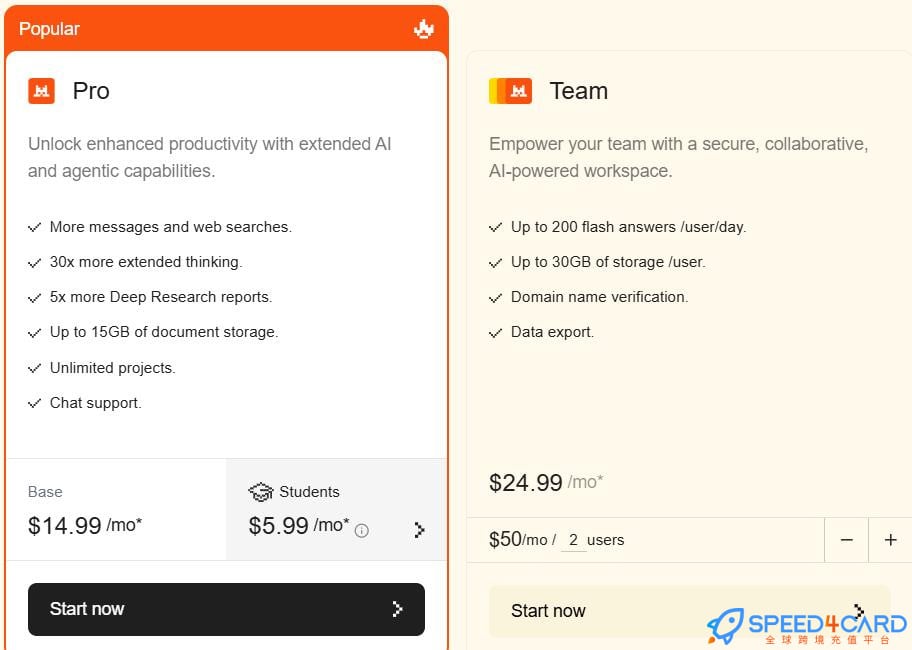The width and height of the screenshot is (912, 650).
Task: Increase team users with plus button
Action: [x=890, y=540]
